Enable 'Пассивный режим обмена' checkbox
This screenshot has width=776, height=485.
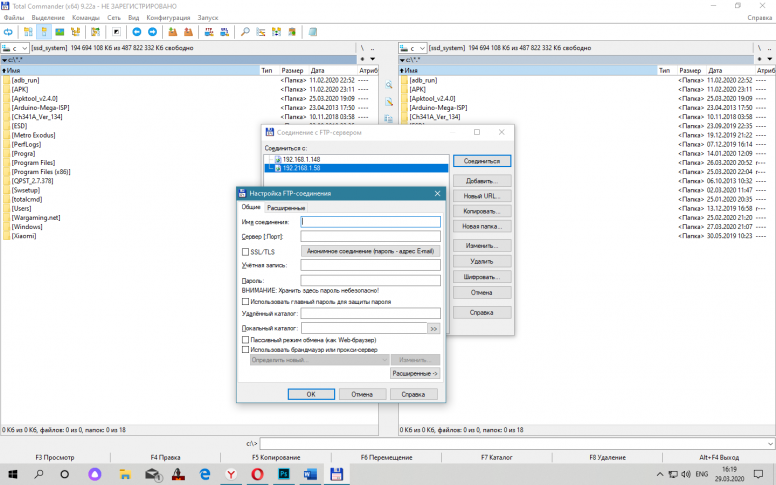pyautogui.click(x=245, y=340)
